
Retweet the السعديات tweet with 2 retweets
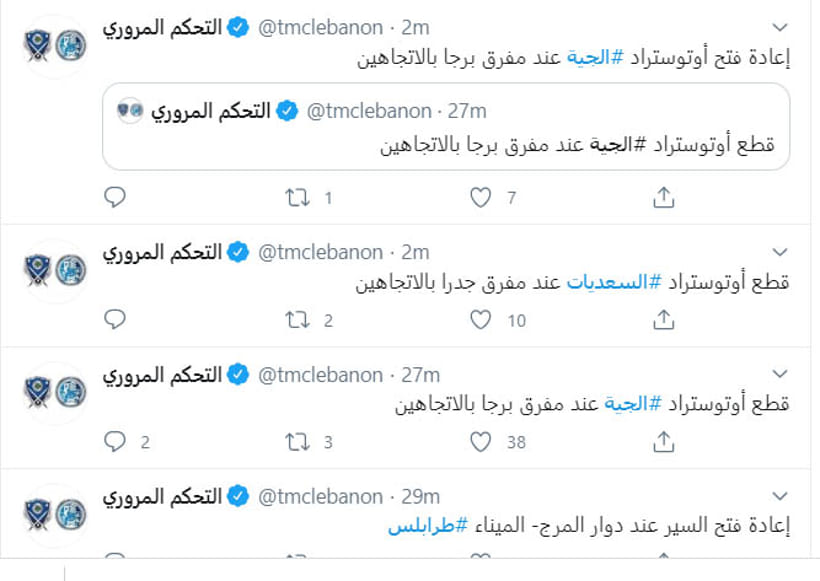click(x=297, y=320)
